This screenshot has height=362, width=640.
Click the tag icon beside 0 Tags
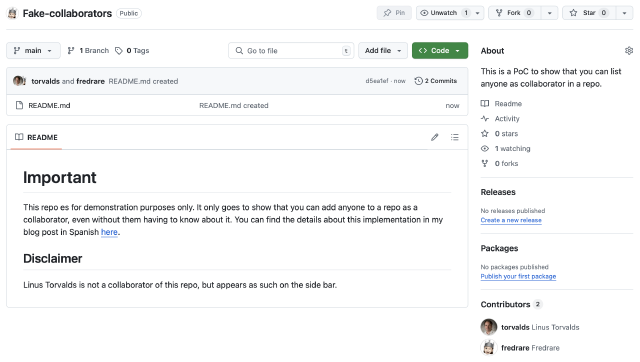119,51
